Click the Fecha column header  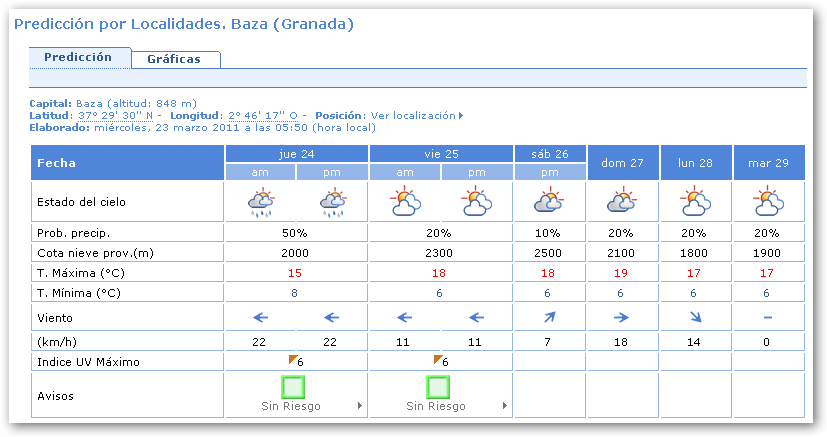pyautogui.click(x=127, y=162)
